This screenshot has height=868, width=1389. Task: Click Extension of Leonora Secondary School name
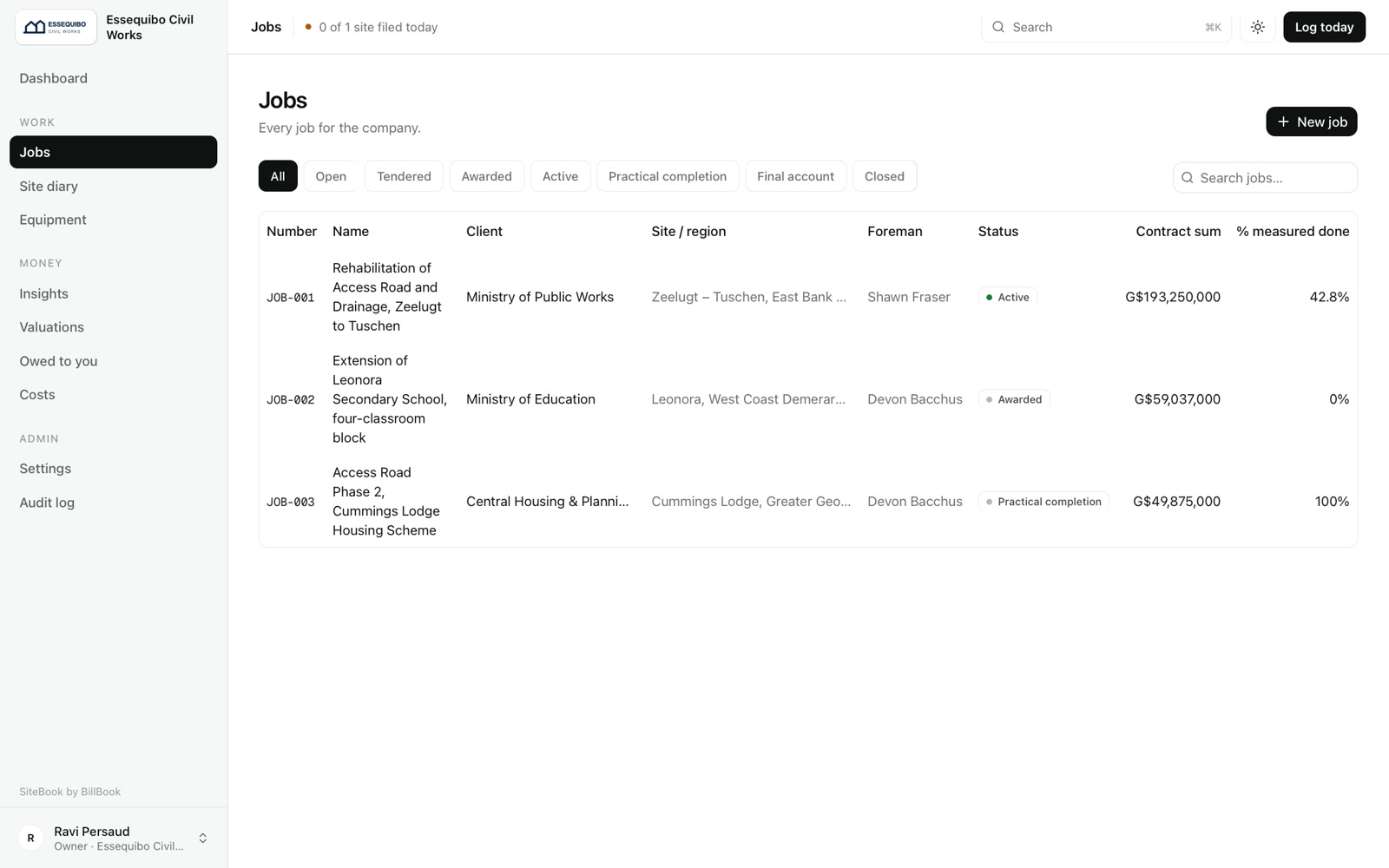(390, 399)
